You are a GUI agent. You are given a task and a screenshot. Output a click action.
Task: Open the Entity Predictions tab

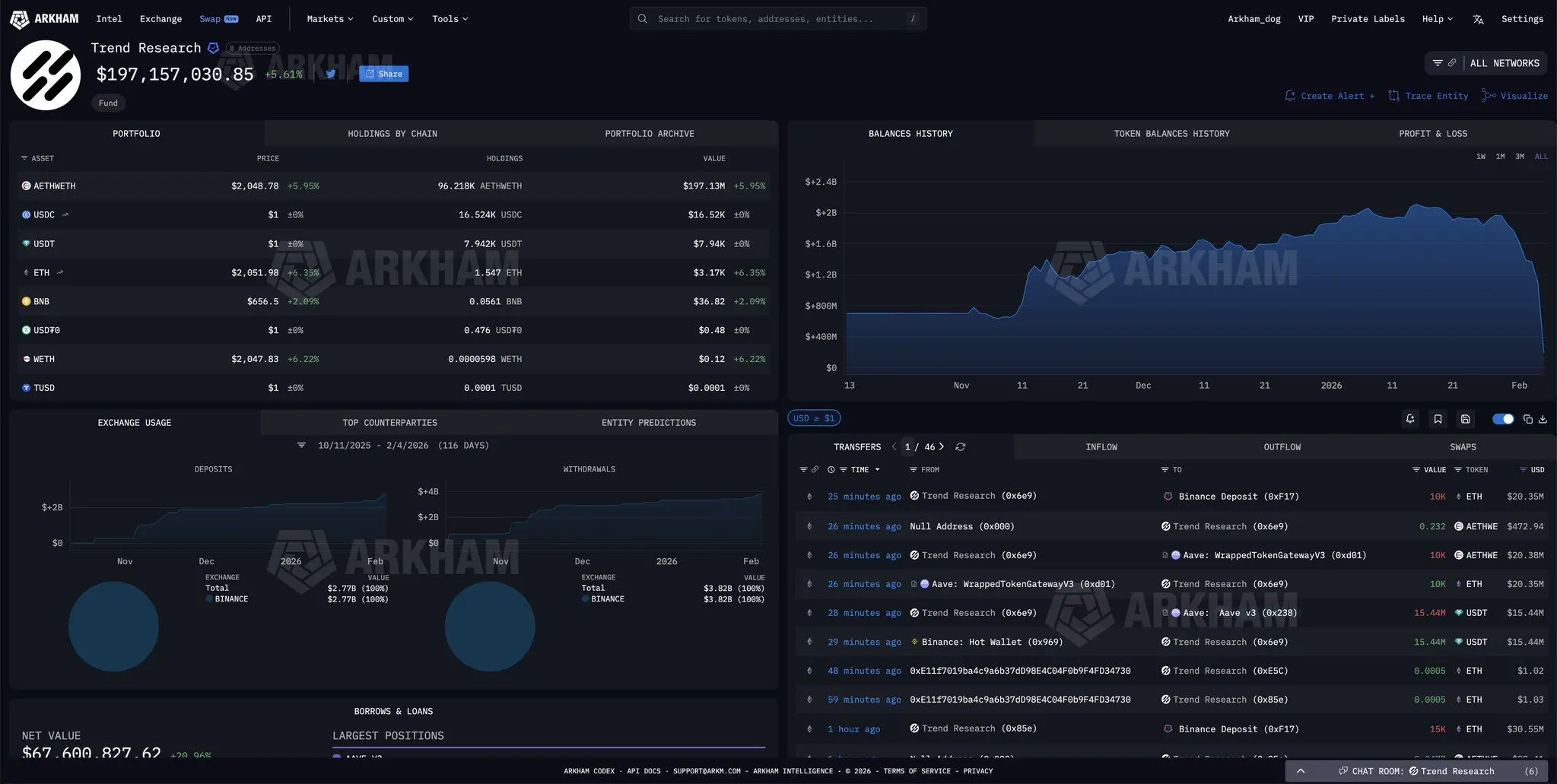click(649, 423)
